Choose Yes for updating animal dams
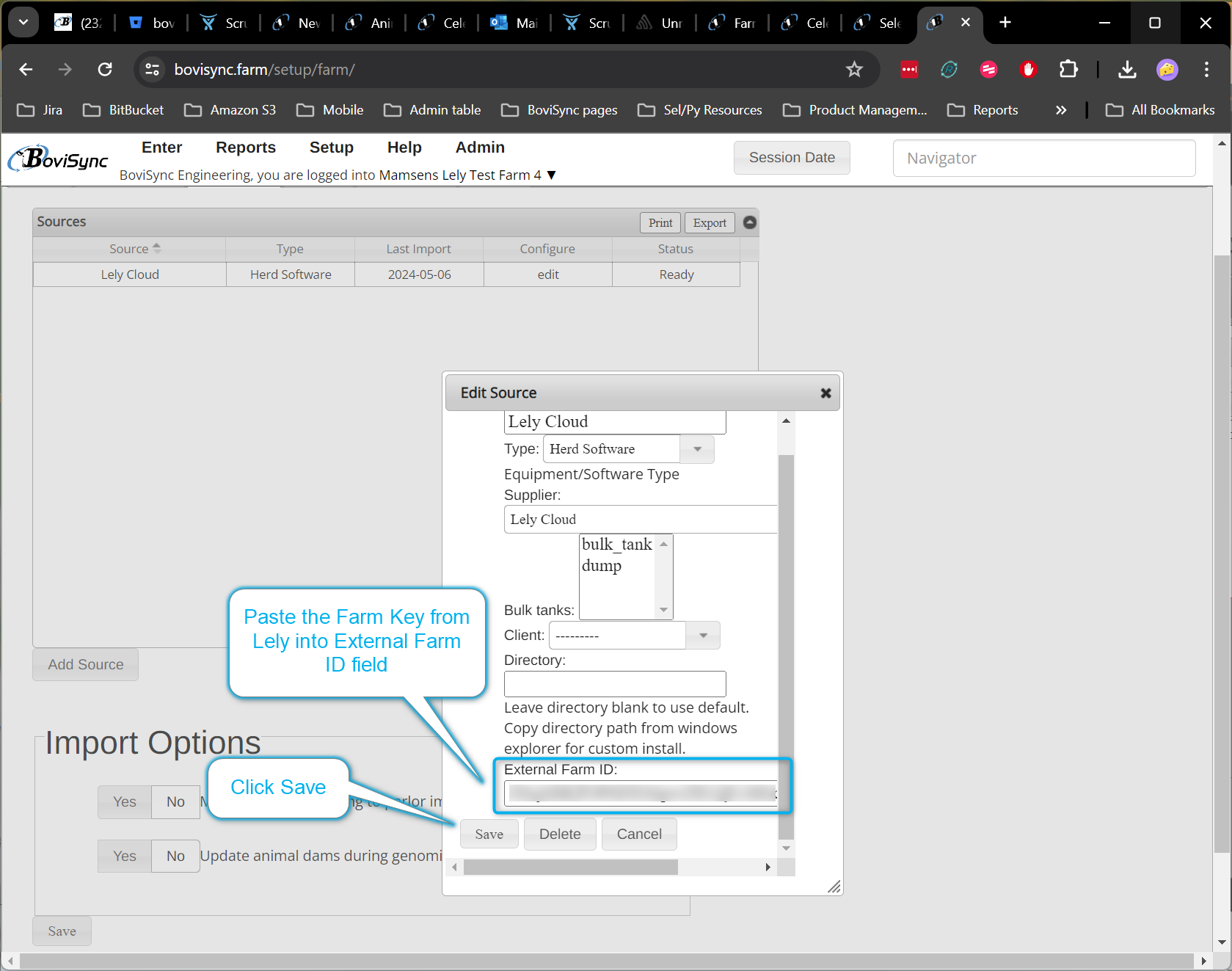The width and height of the screenshot is (1232, 971). click(125, 856)
